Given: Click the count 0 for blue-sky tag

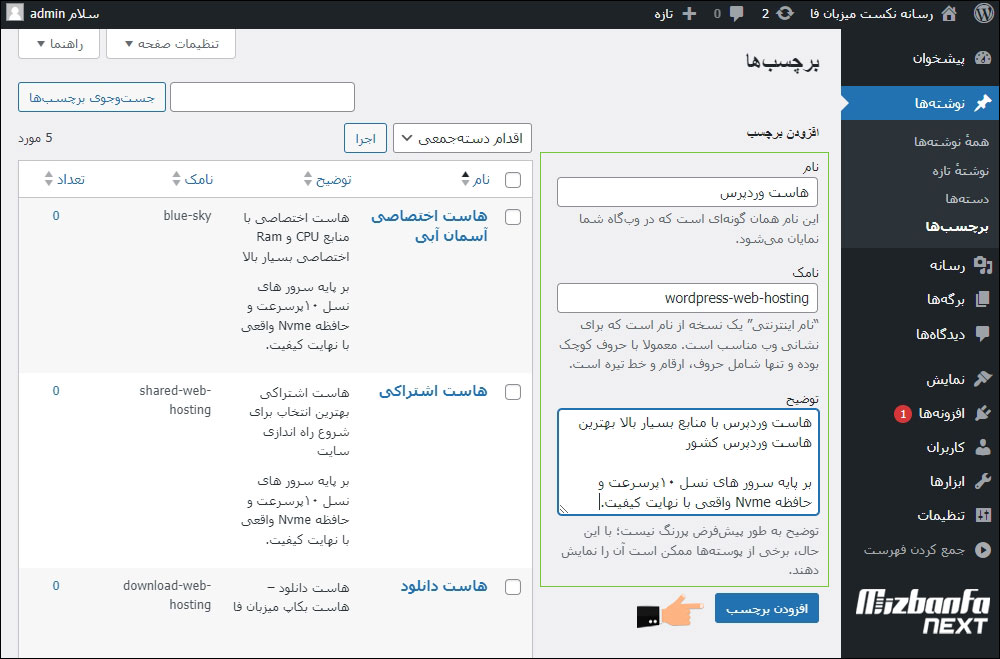Looking at the screenshot, I should coord(56,216).
